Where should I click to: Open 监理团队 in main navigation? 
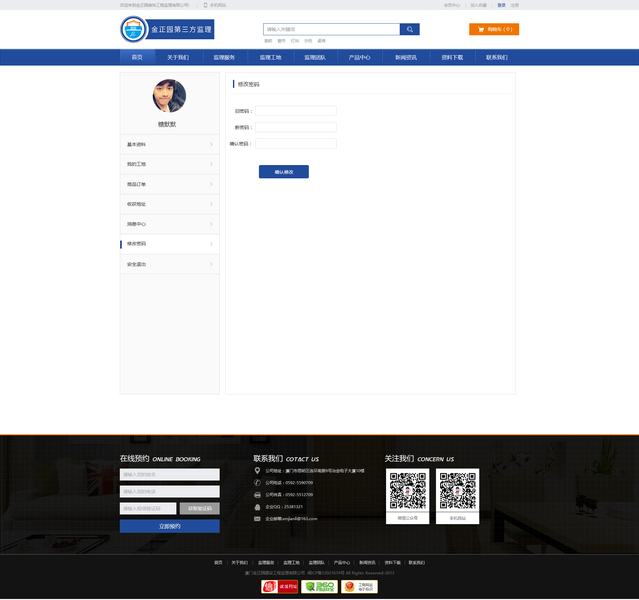tap(315, 57)
